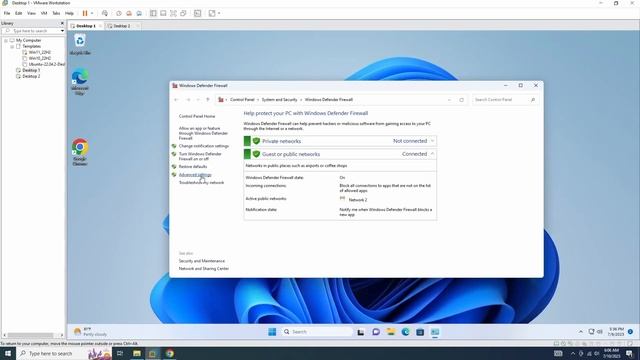Viewport: 640px width, 360px height.
Task: Select Desktop 1 in Library tree
Action: 31,70
